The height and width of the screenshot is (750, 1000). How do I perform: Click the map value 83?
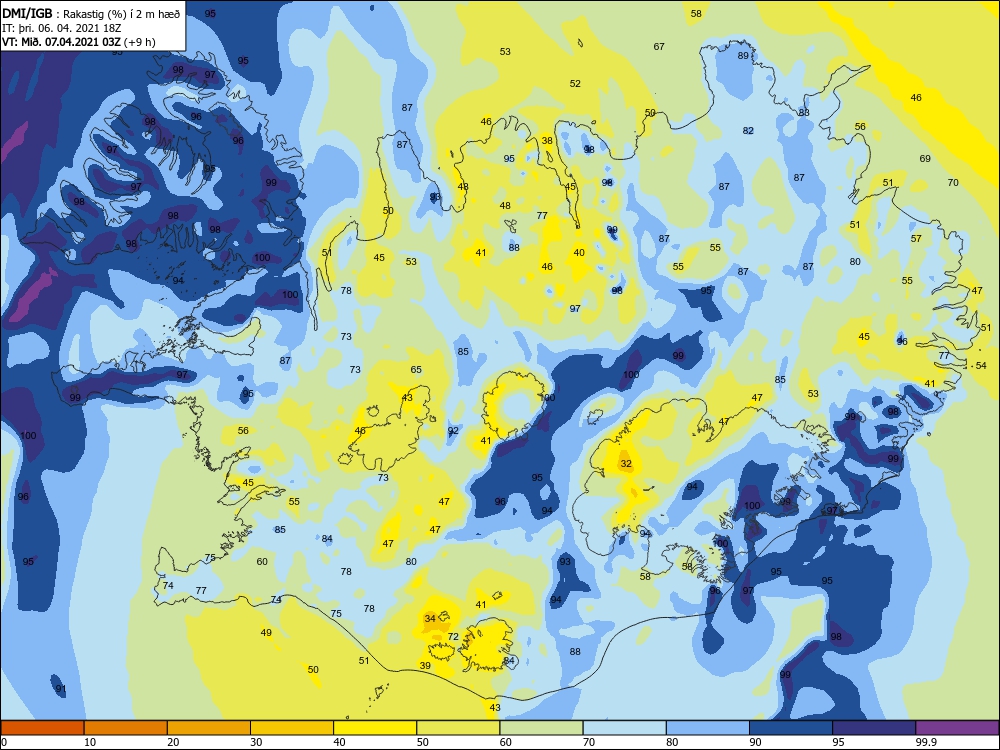point(804,112)
